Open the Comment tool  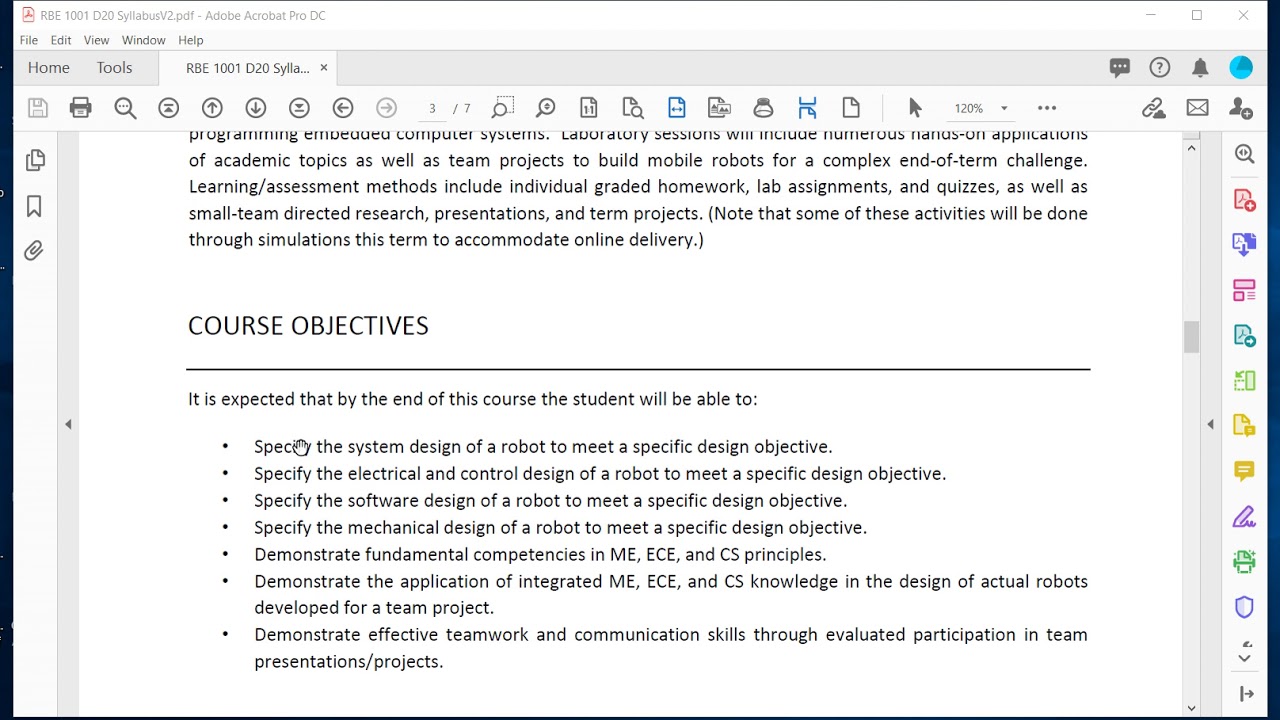1244,471
